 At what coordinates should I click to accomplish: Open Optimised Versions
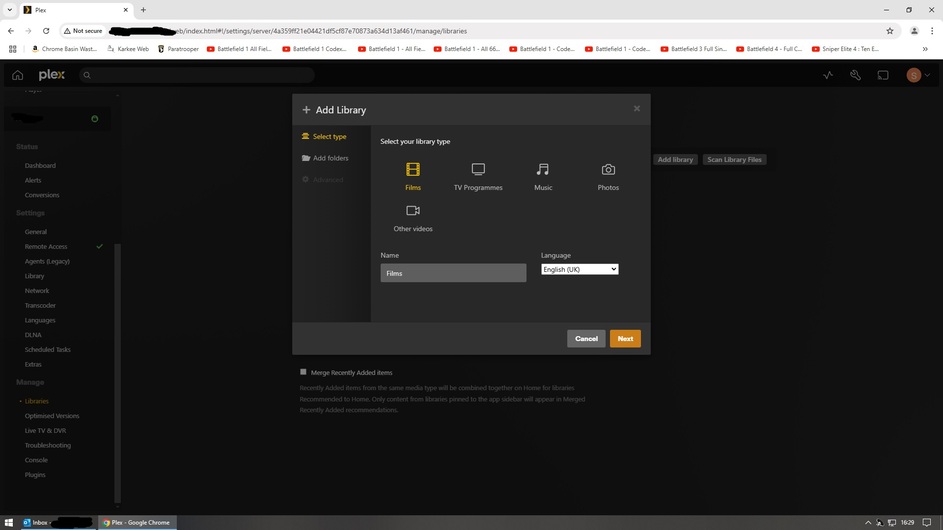pos(52,416)
